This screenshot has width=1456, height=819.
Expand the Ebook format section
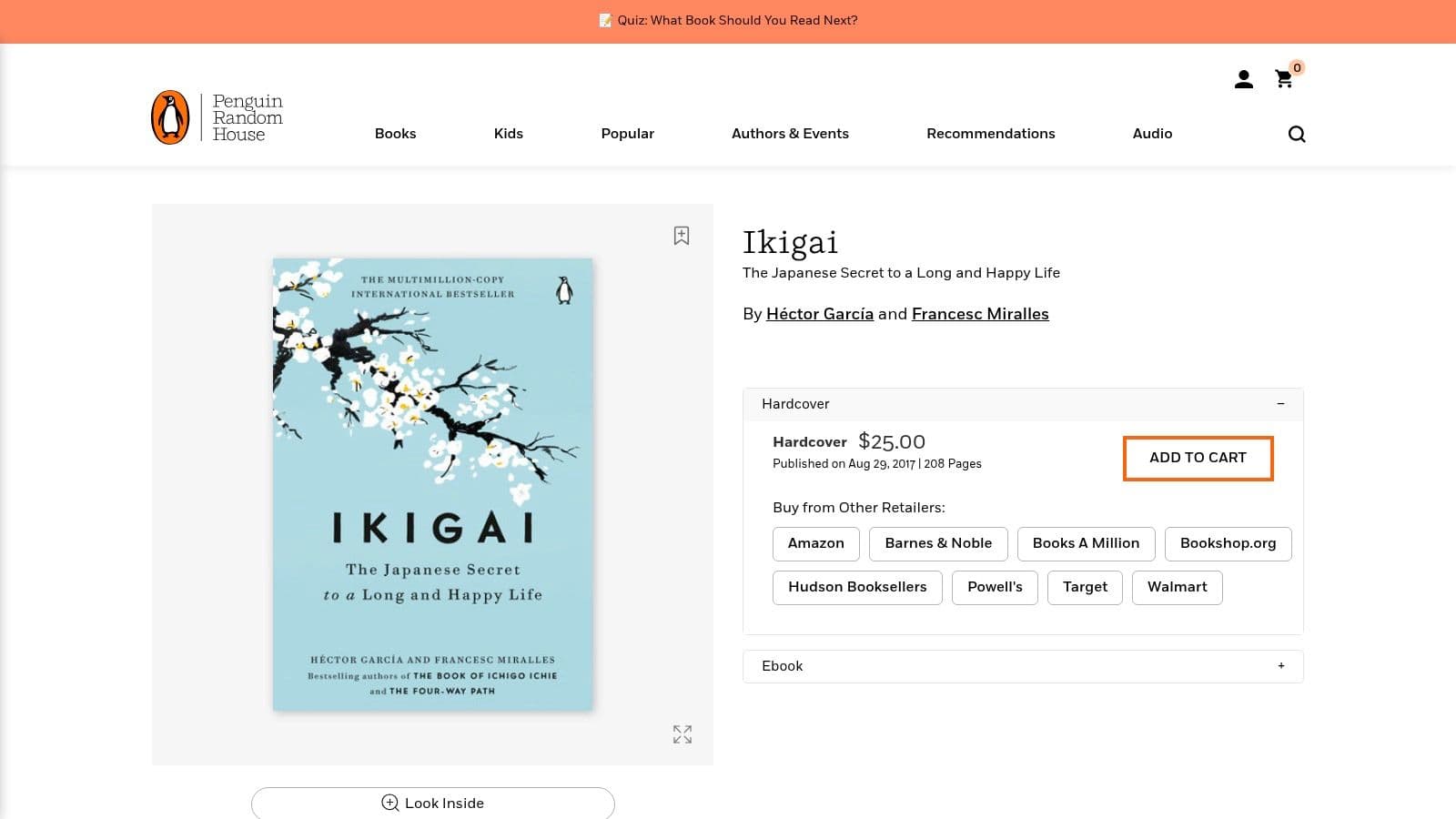tap(1023, 666)
